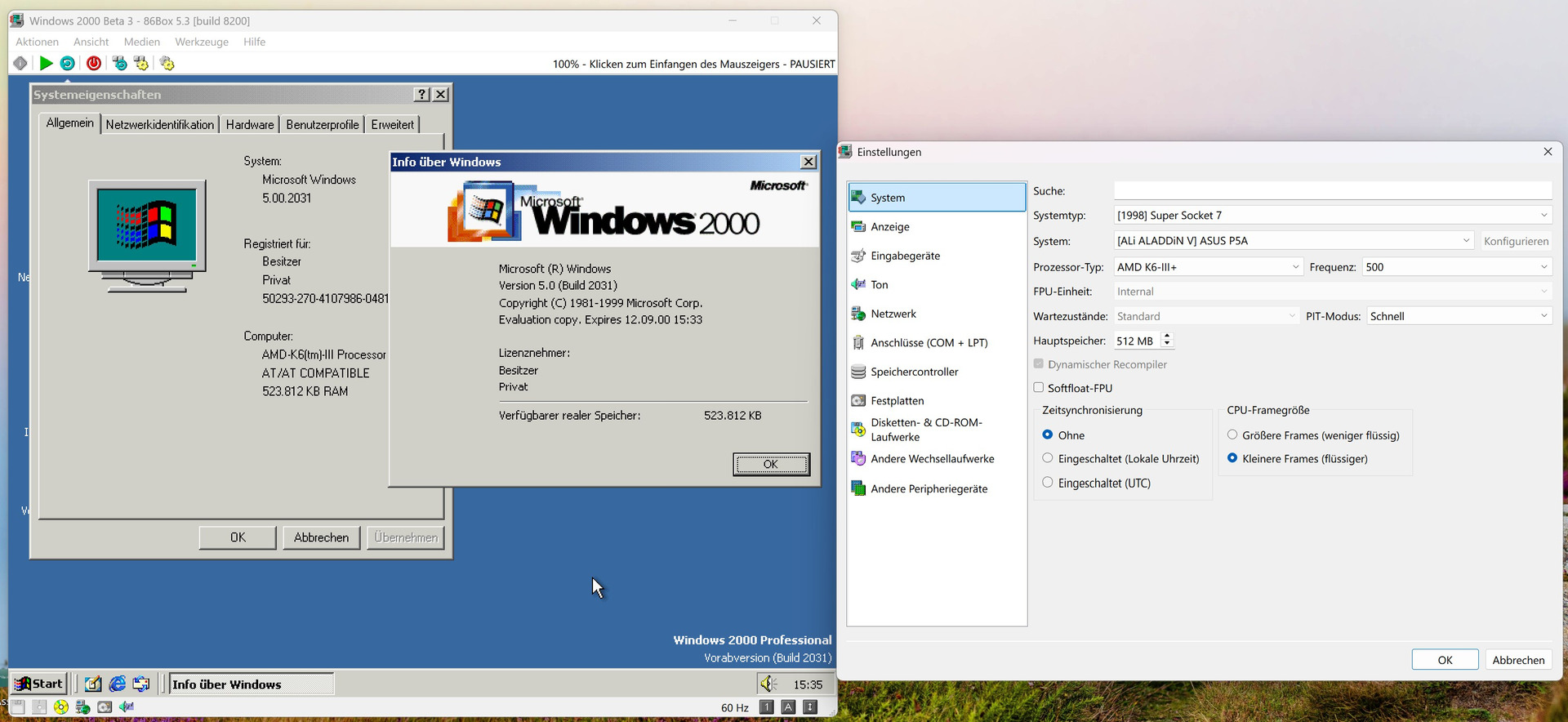The width and height of the screenshot is (1568, 722).
Task: Select Anzeige category in Einstellungen sidebar
Action: [x=937, y=227]
